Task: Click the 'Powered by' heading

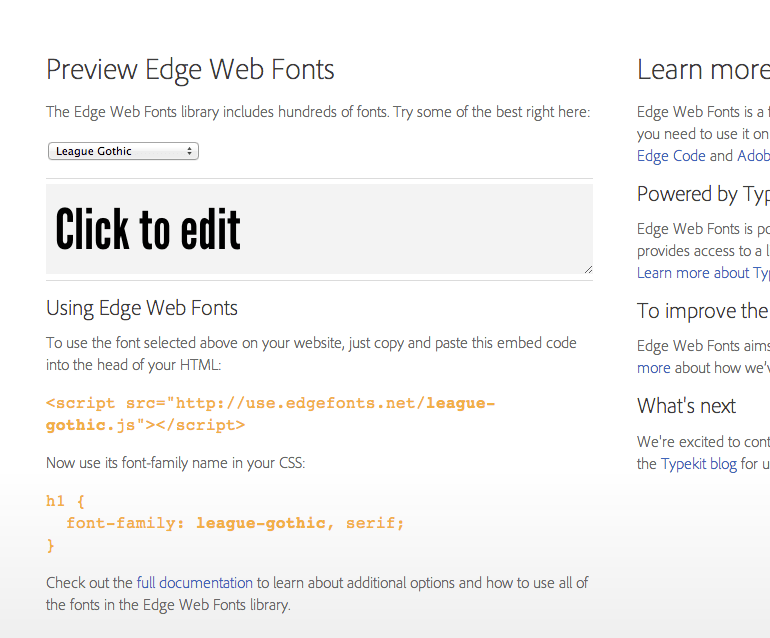Action: pyautogui.click(x=702, y=194)
